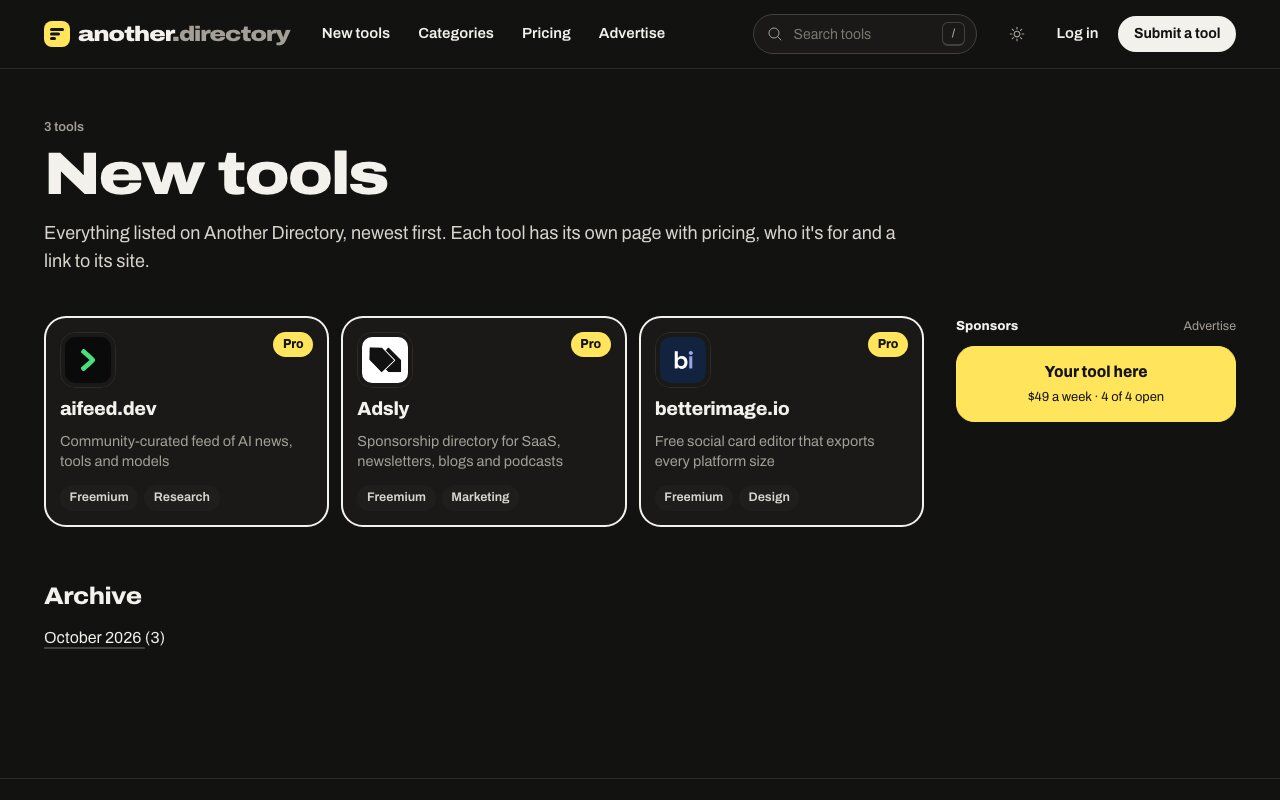Open the Categories nav item

456,33
